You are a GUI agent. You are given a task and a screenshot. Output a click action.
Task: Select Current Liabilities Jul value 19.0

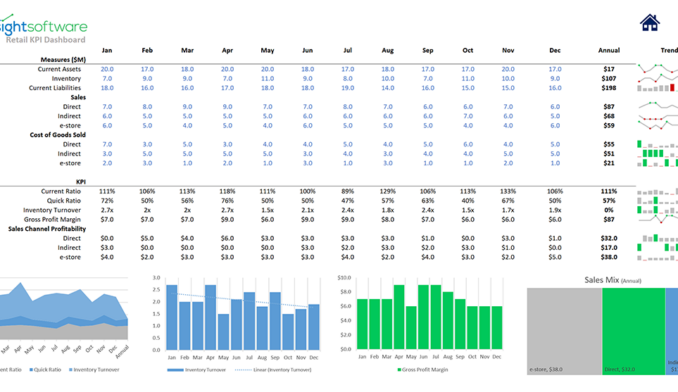[x=348, y=88]
